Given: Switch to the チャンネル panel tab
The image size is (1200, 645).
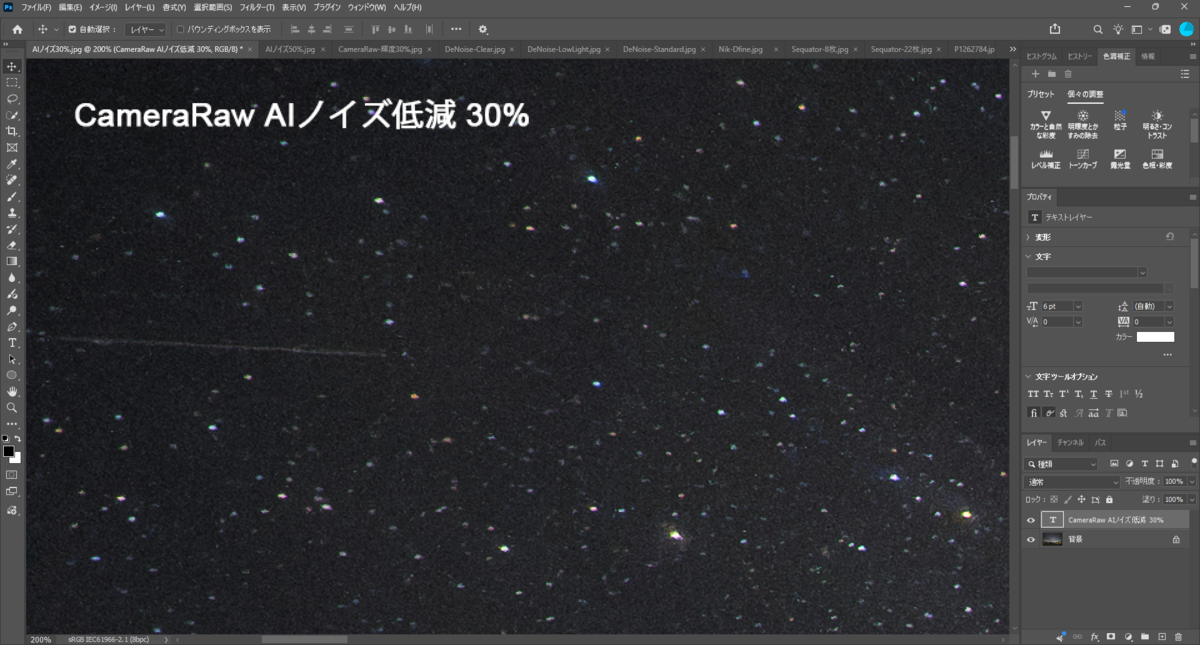Looking at the screenshot, I should coord(1069,442).
